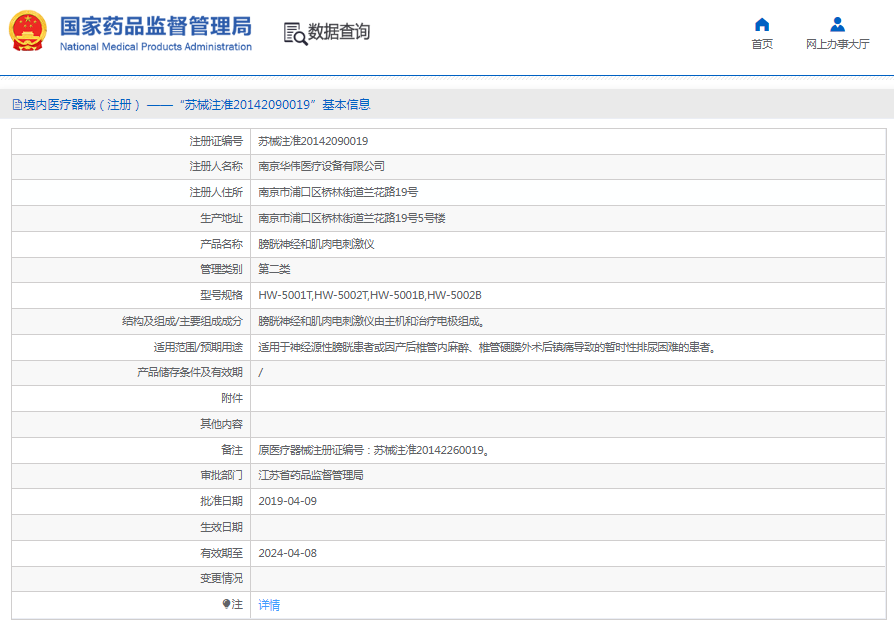Select the slash value for storage conditions
The image size is (894, 628).
[261, 372]
